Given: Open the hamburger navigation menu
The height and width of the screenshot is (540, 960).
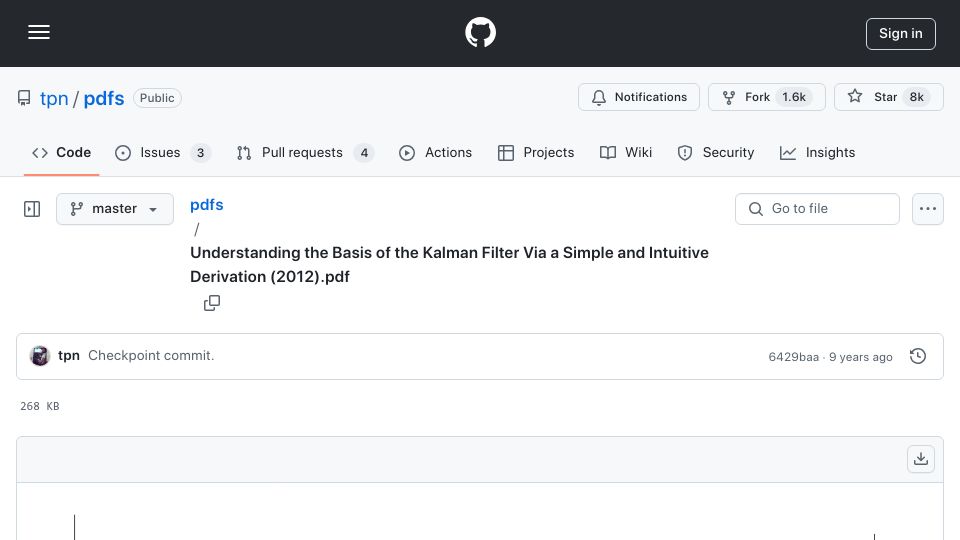Looking at the screenshot, I should coord(39,32).
